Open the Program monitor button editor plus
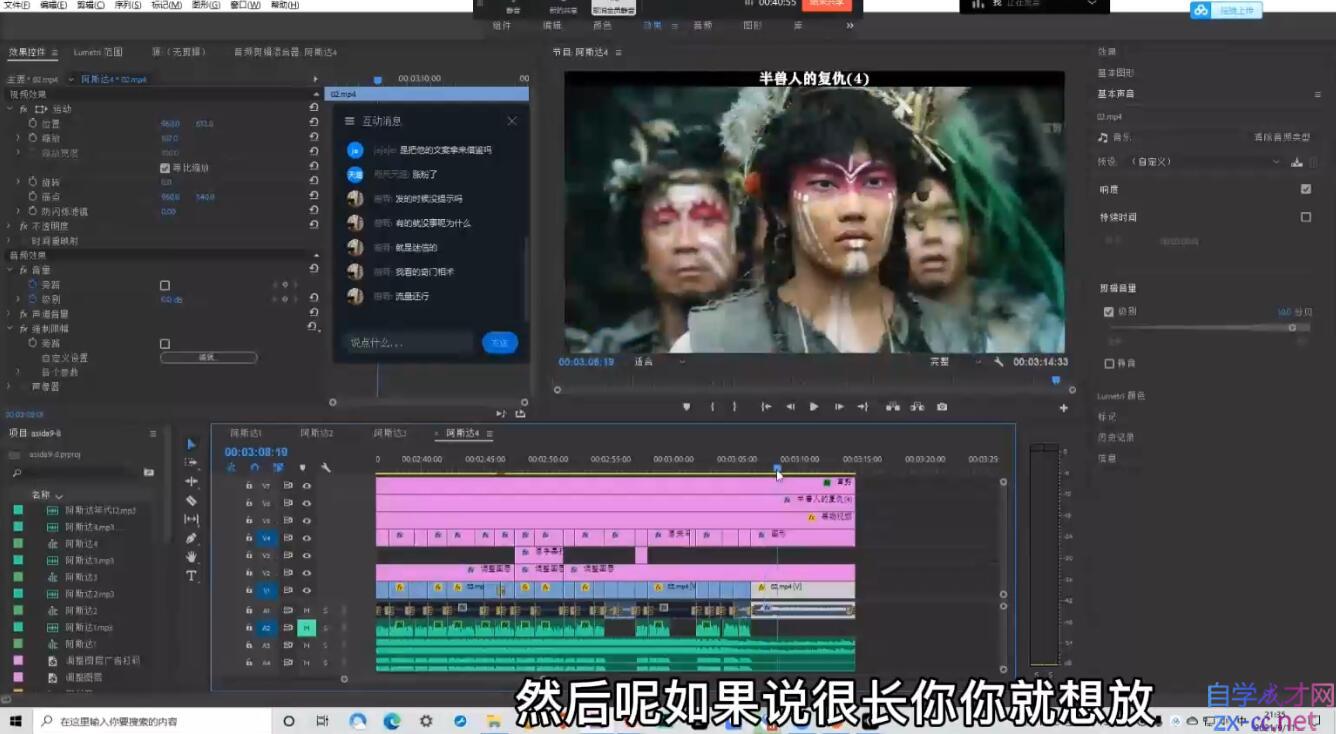Screen dimensions: 1336x734 coord(1064,408)
